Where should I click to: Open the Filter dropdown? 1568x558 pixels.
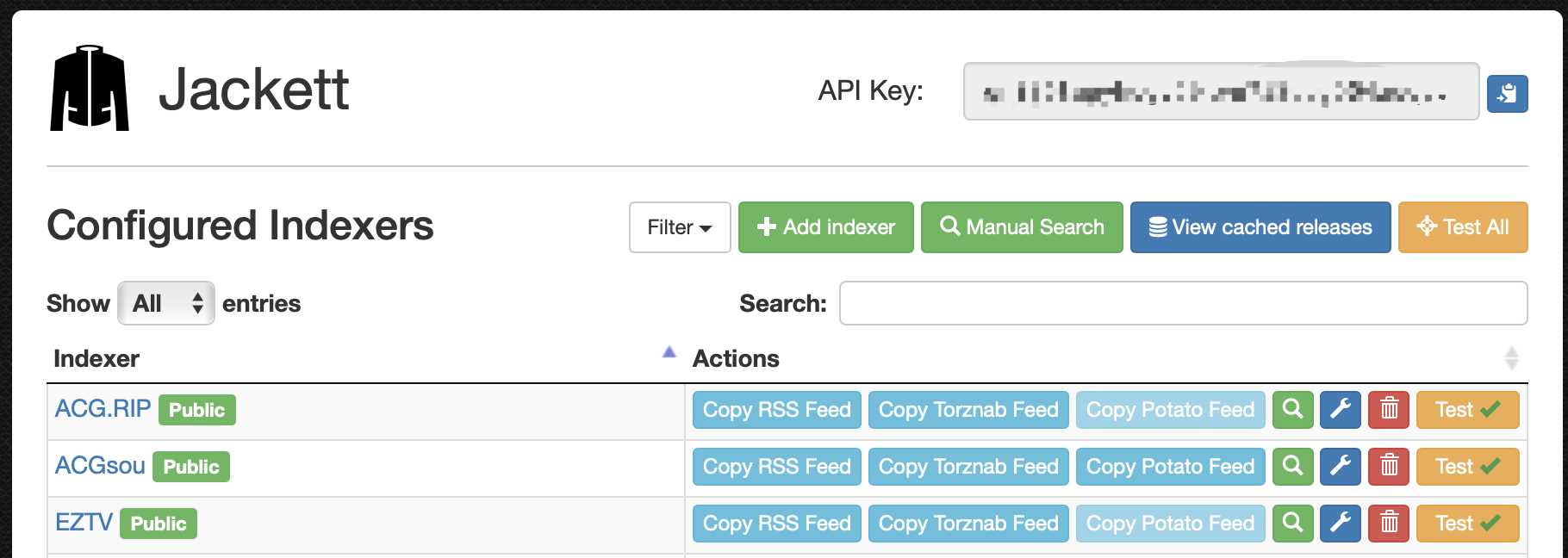coord(679,227)
